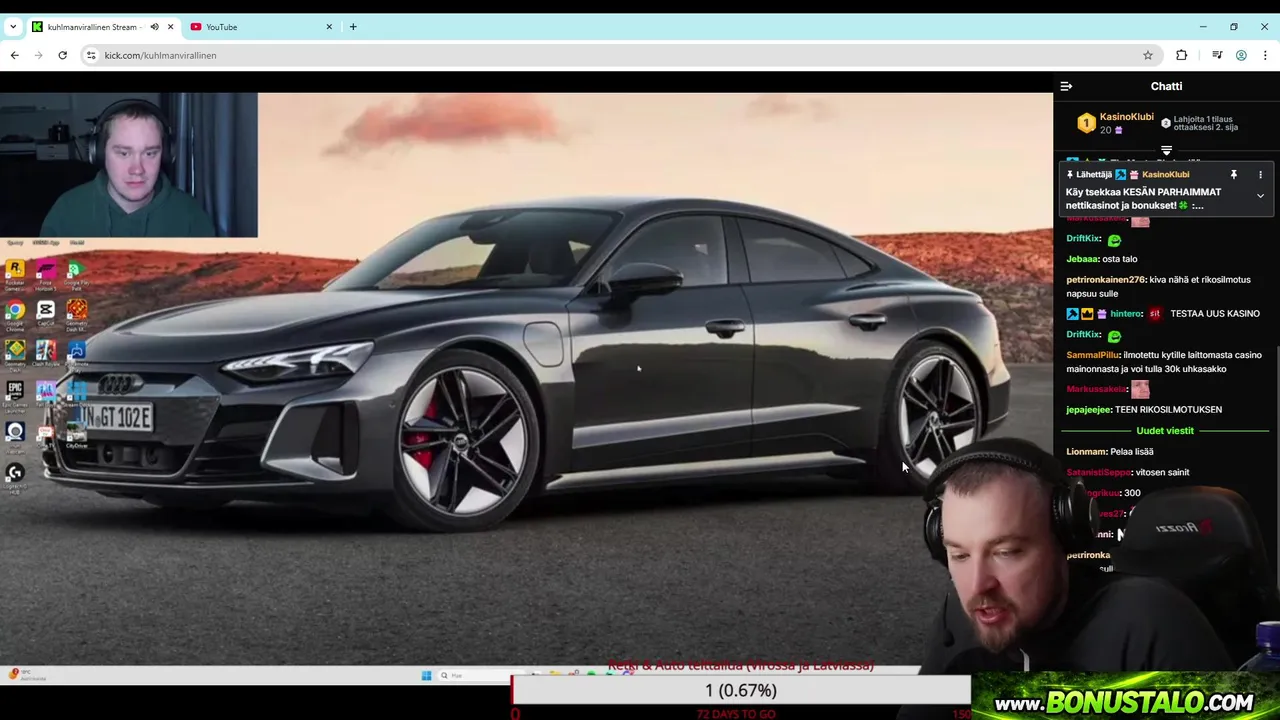Open the browser extensions menu

[x=1182, y=55]
